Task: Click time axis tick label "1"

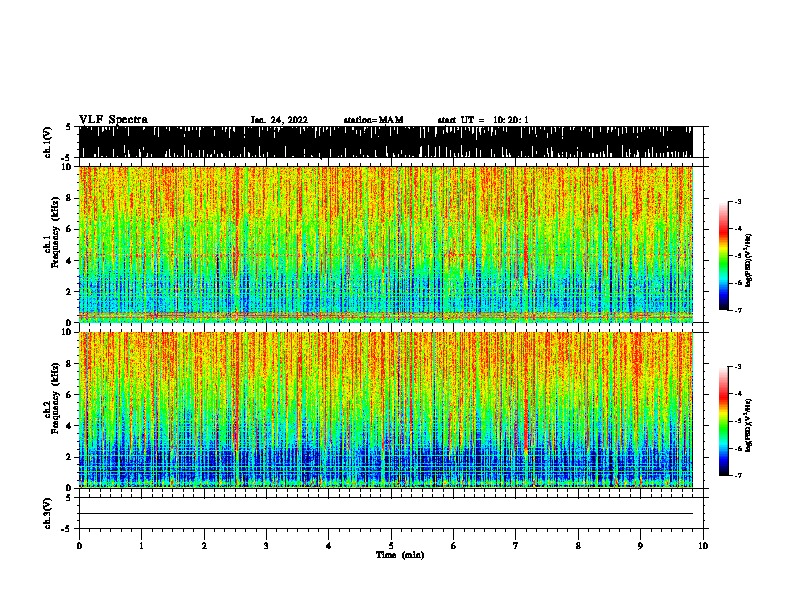Action: coord(141,546)
